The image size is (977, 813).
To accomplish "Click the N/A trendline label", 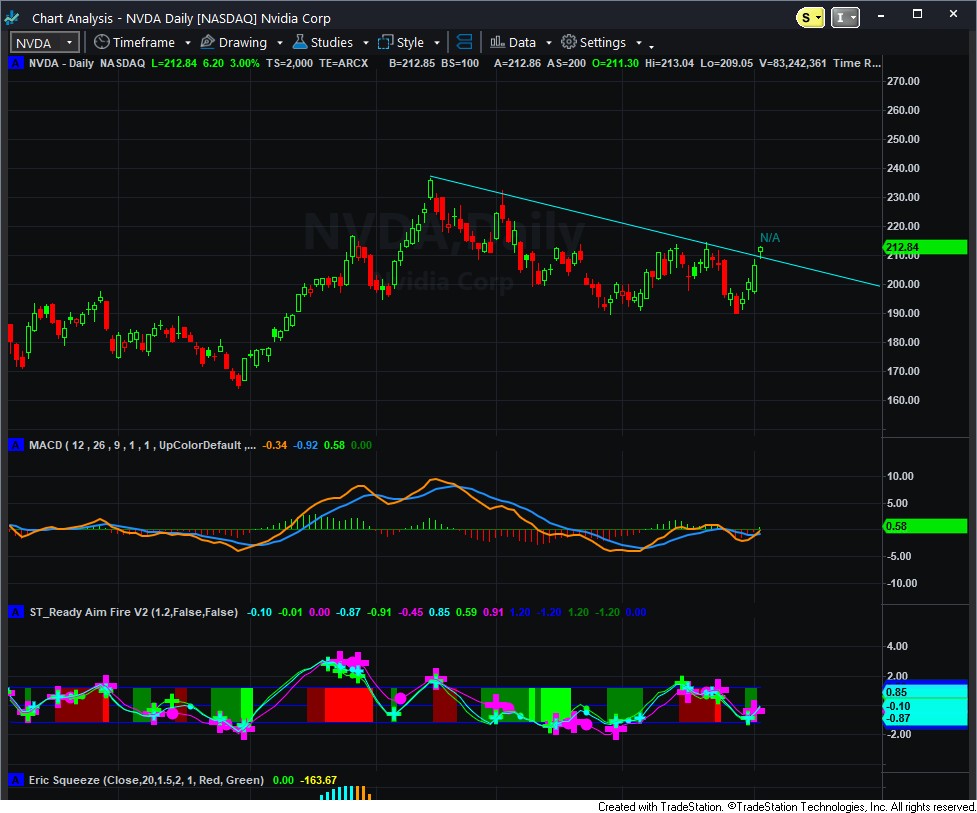I will pyautogui.click(x=770, y=237).
